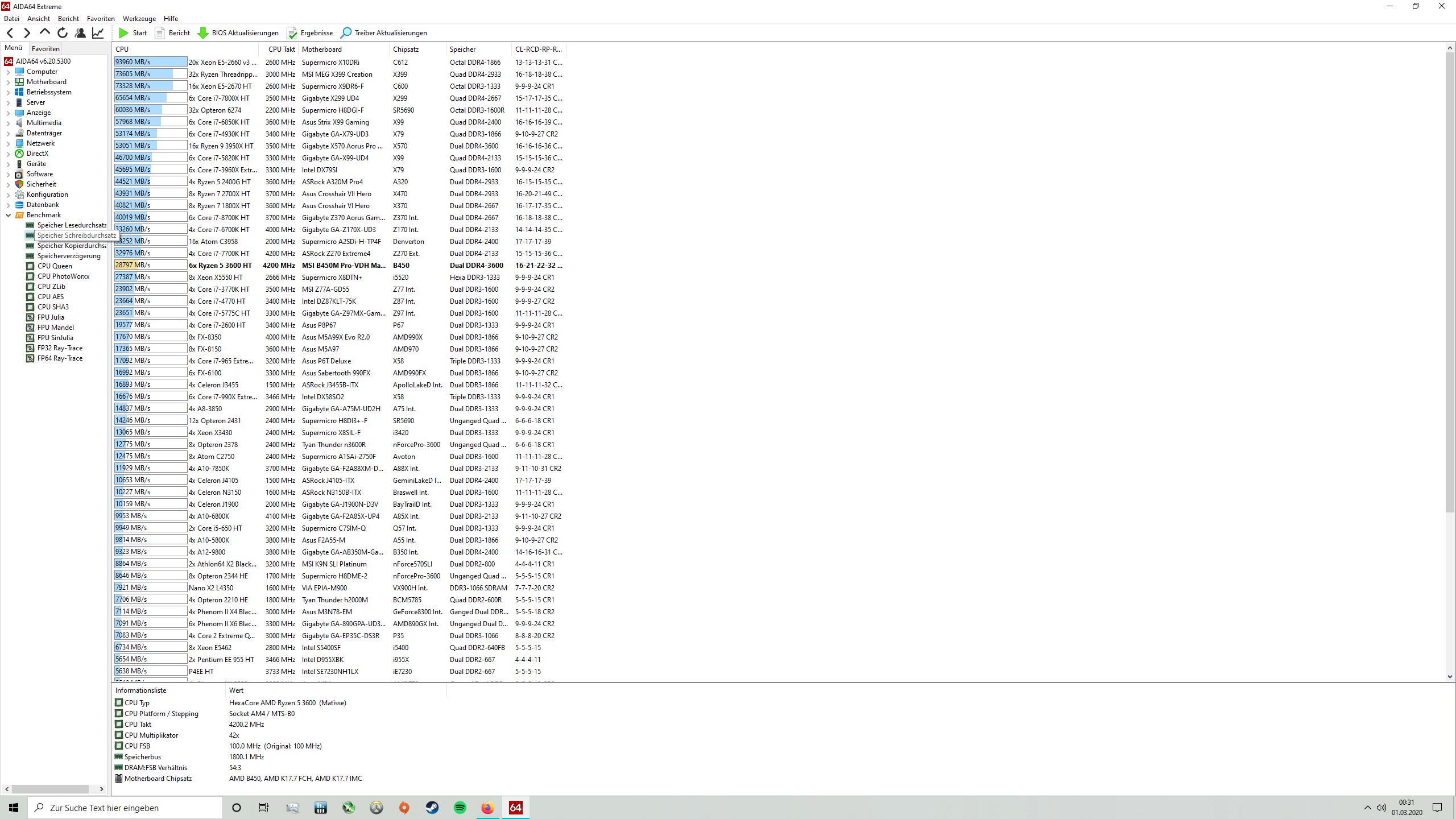Viewport: 1456px width, 819px height.
Task: Switch to the Favoriten tab
Action: (45, 49)
